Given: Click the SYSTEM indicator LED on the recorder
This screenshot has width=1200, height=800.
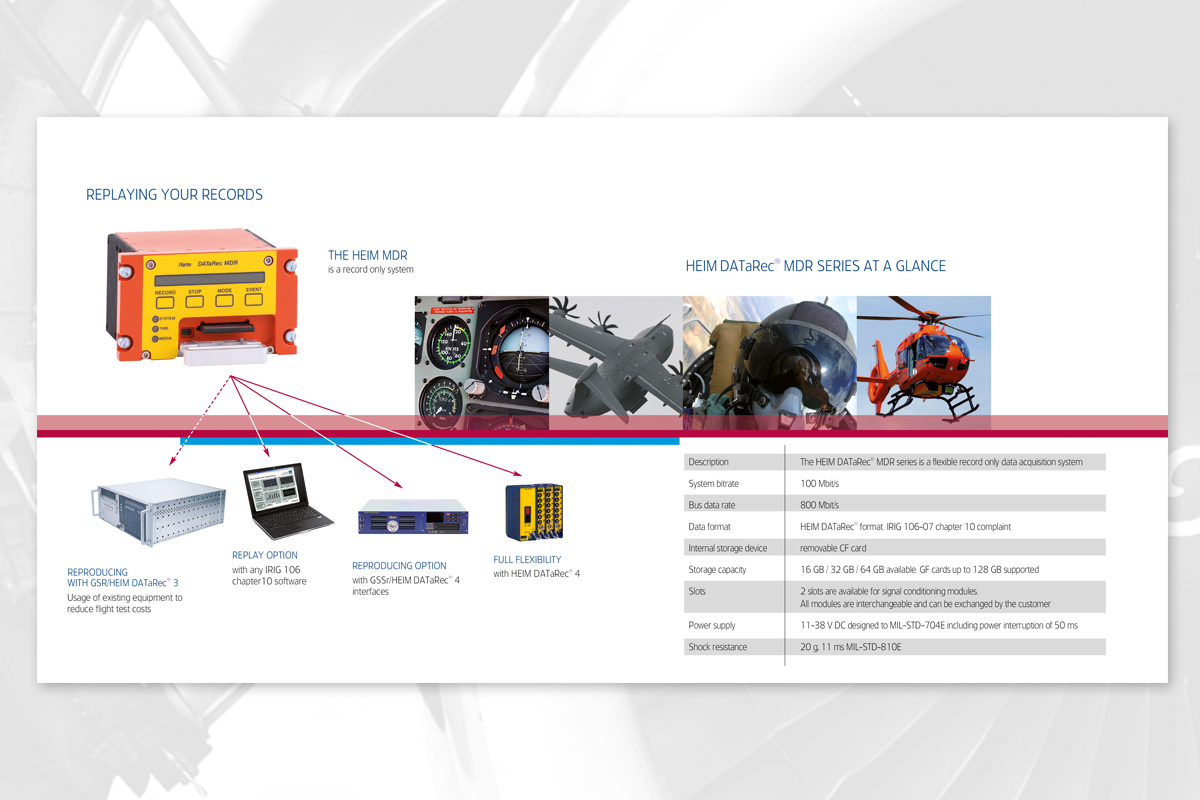Looking at the screenshot, I should 155,318.
